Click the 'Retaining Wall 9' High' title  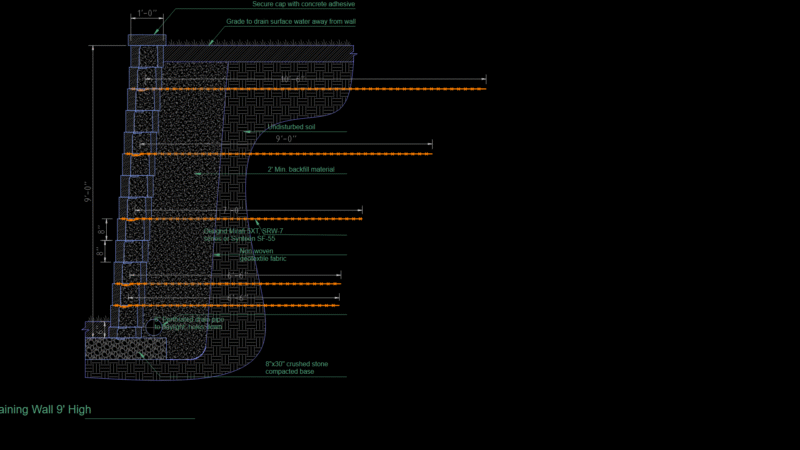click(x=45, y=410)
